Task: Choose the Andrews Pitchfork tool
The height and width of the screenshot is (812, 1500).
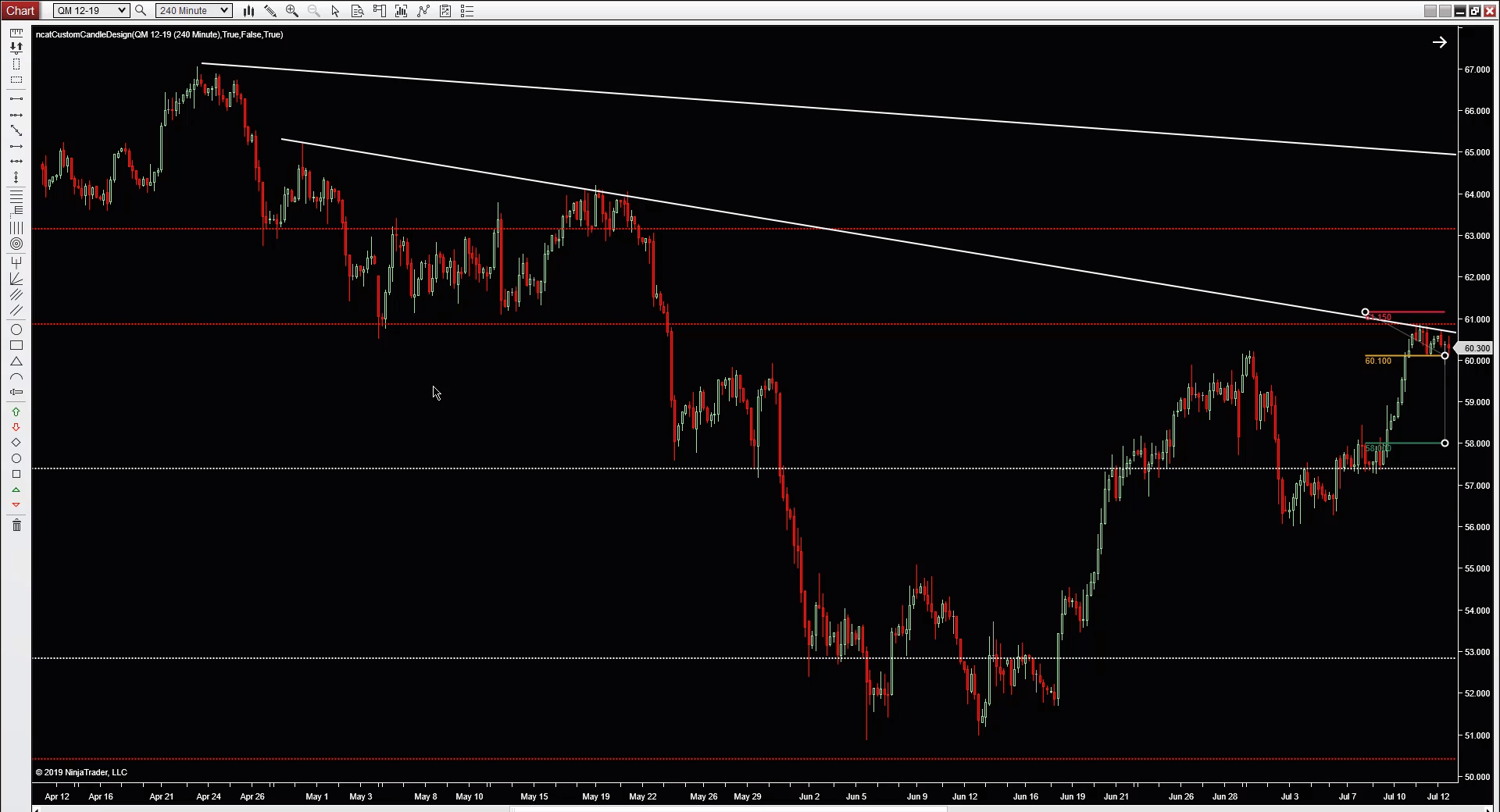Action: pyautogui.click(x=16, y=262)
